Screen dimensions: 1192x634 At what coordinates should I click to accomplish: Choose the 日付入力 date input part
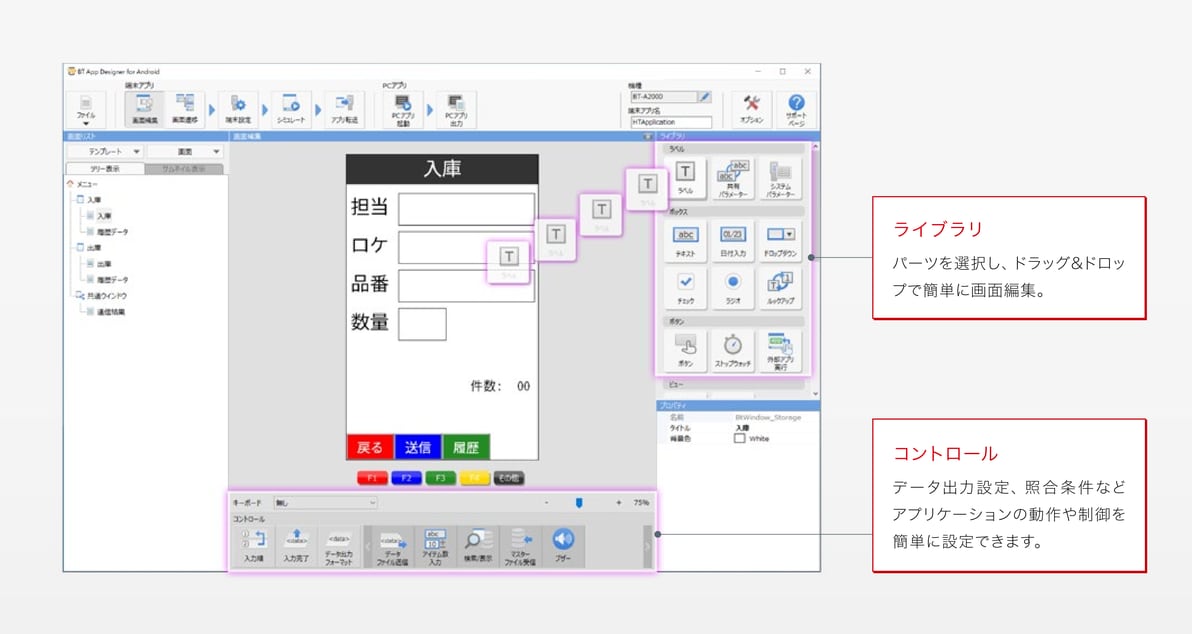(x=733, y=241)
